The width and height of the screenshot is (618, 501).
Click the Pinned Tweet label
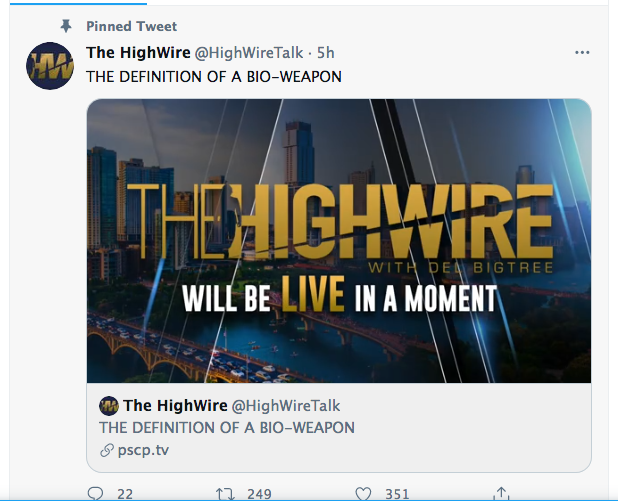(132, 26)
